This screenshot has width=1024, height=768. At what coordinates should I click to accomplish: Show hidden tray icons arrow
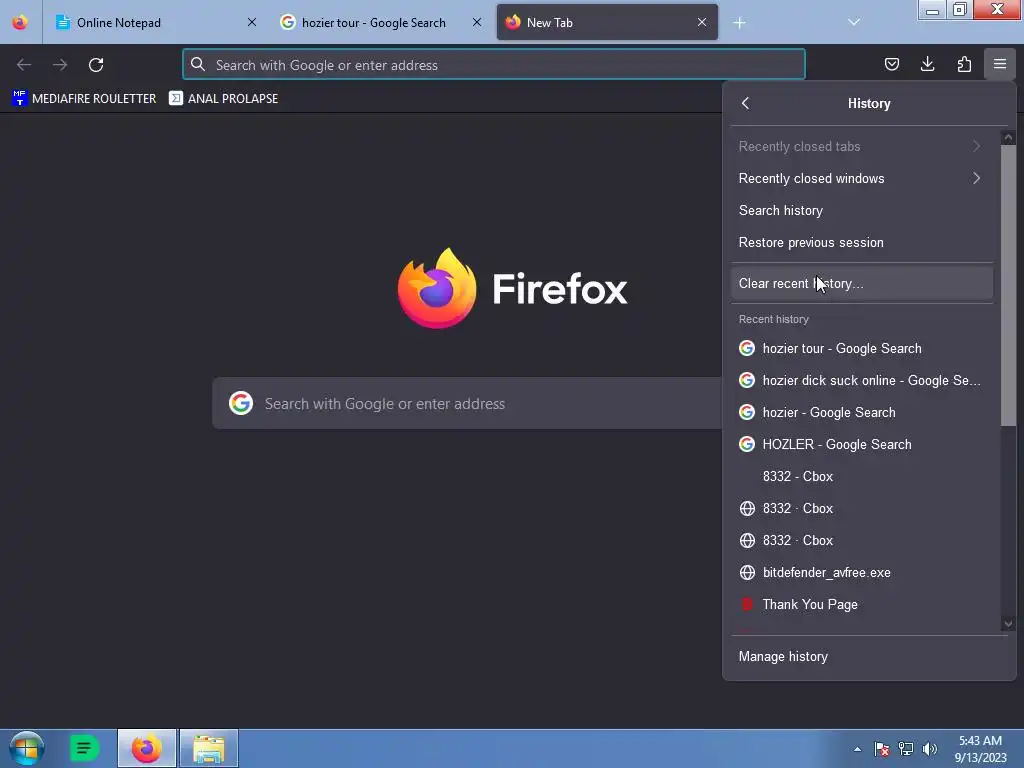click(x=857, y=749)
